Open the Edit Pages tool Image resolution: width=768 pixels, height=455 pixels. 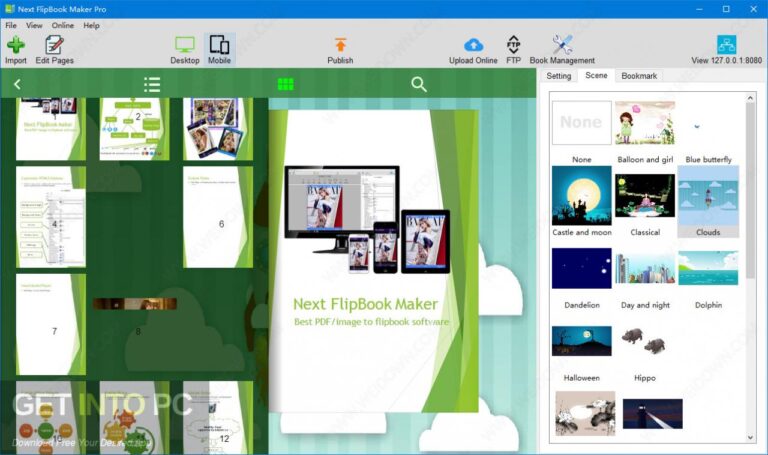pos(54,50)
